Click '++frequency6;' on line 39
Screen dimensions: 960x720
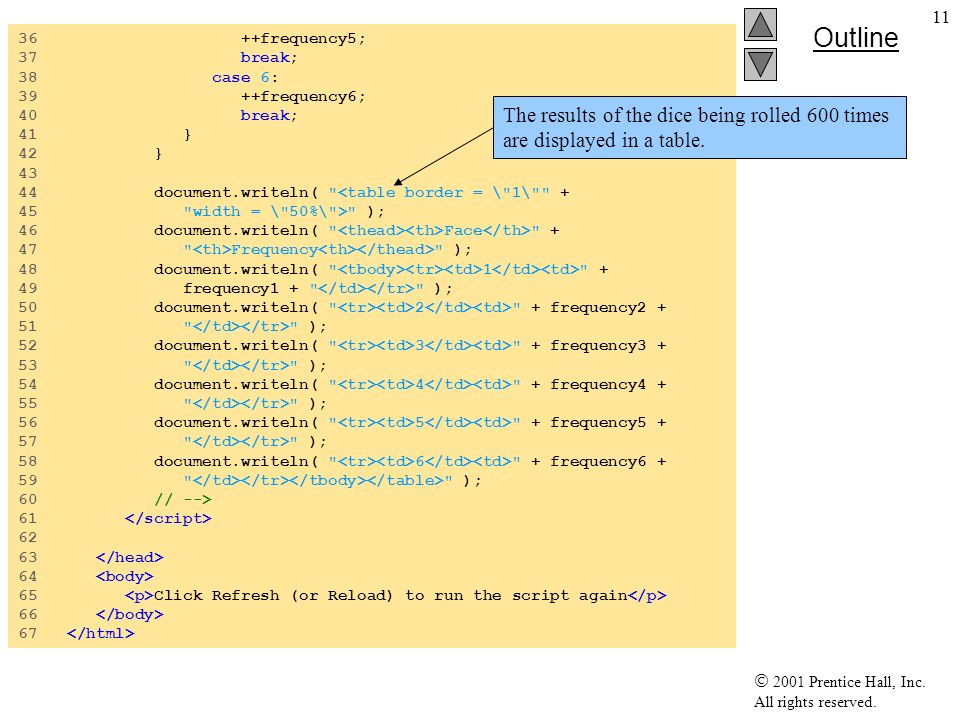point(302,97)
